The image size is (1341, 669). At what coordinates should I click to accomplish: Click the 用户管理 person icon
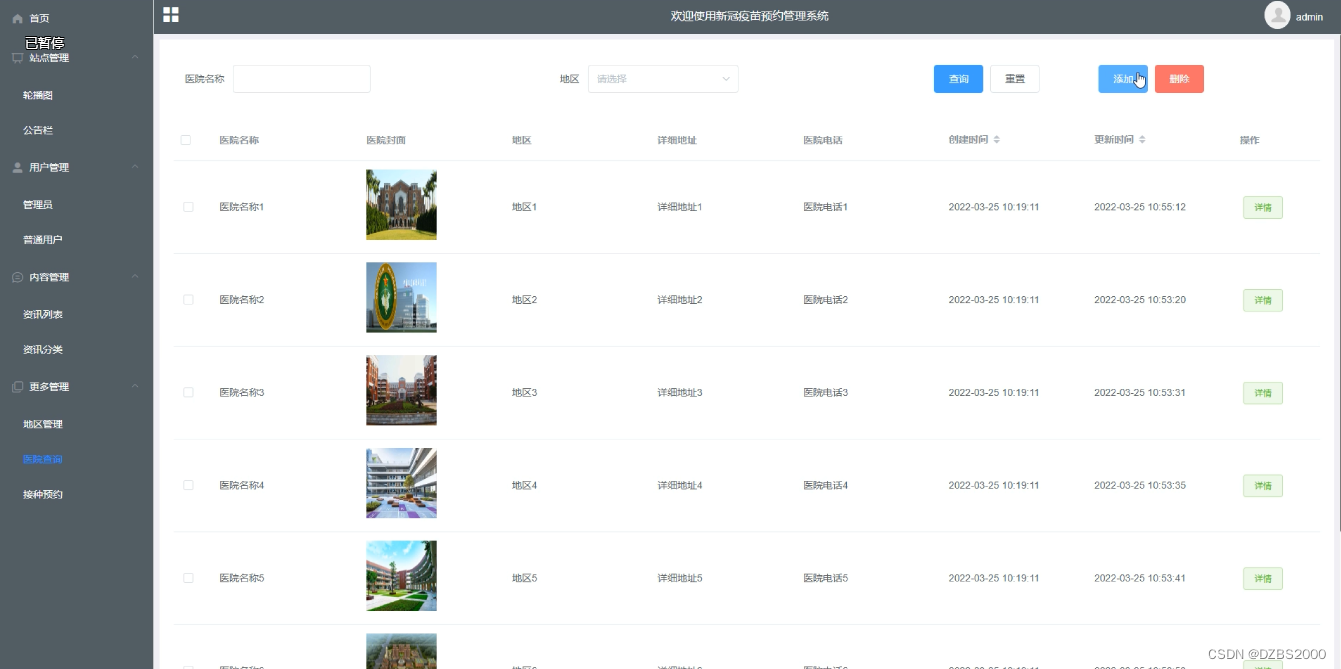point(17,167)
